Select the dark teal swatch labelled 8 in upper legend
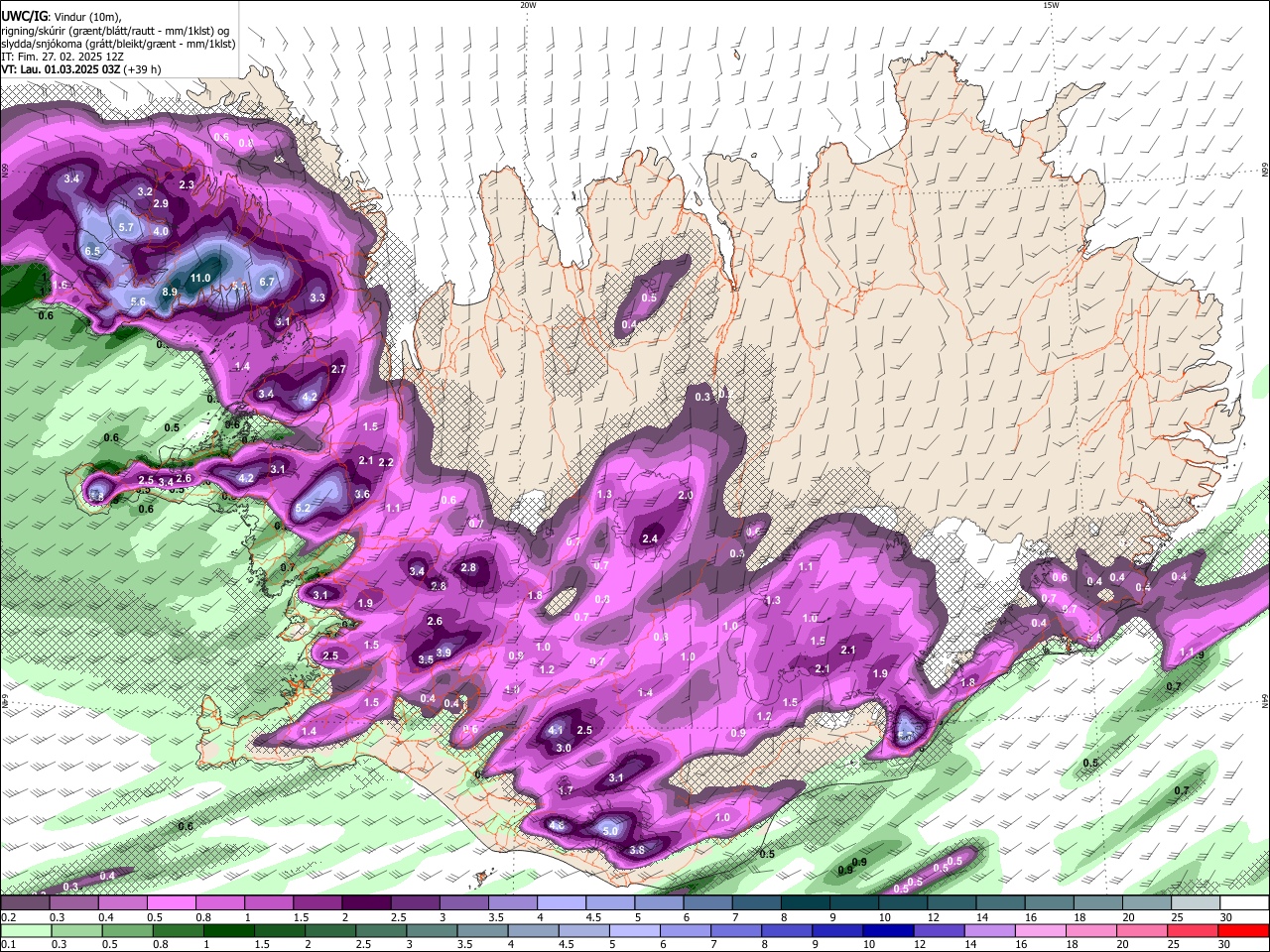Image resolution: width=1270 pixels, height=952 pixels. [805, 903]
